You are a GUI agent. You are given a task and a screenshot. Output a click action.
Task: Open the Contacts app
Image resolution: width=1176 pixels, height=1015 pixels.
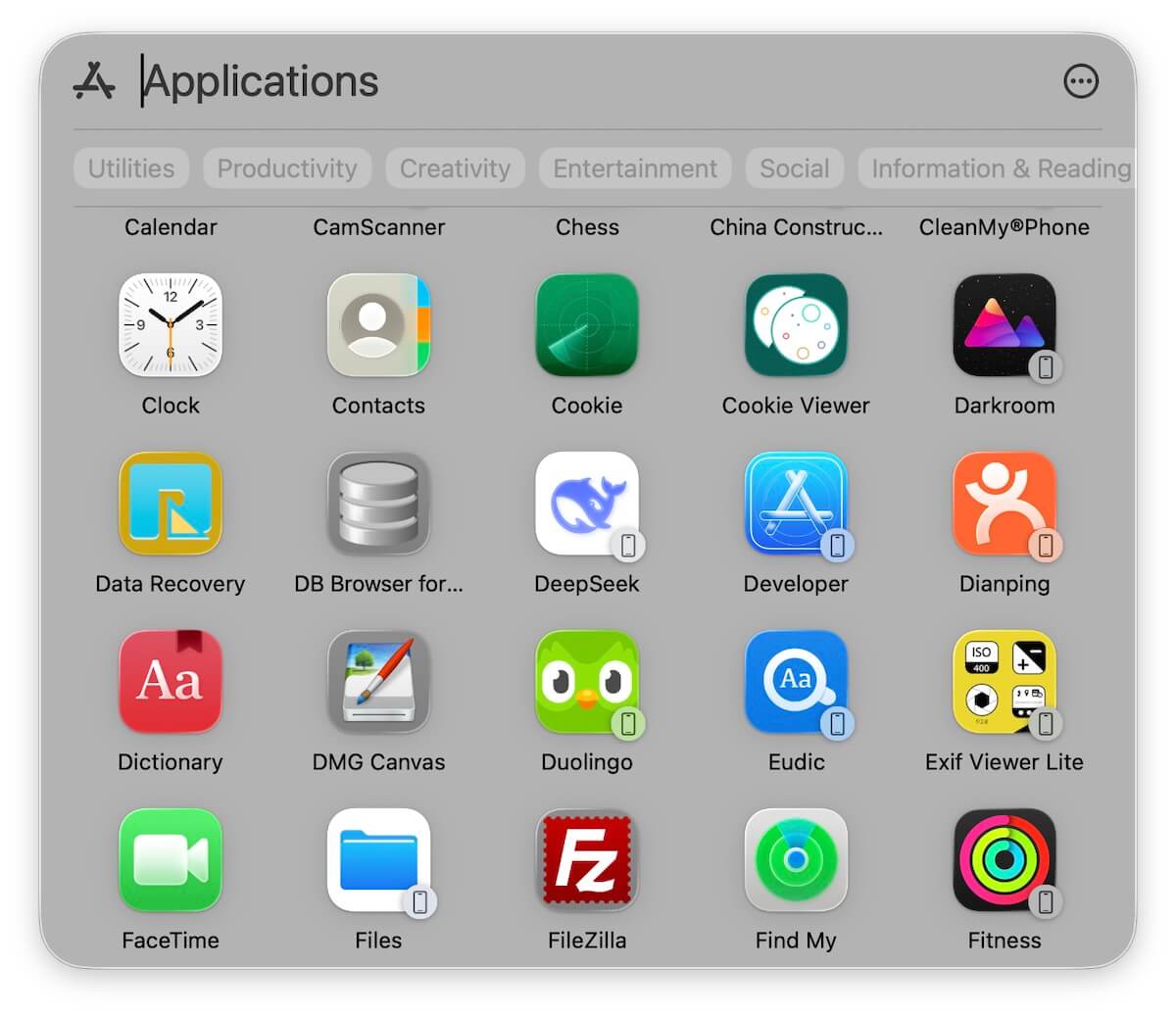(378, 325)
